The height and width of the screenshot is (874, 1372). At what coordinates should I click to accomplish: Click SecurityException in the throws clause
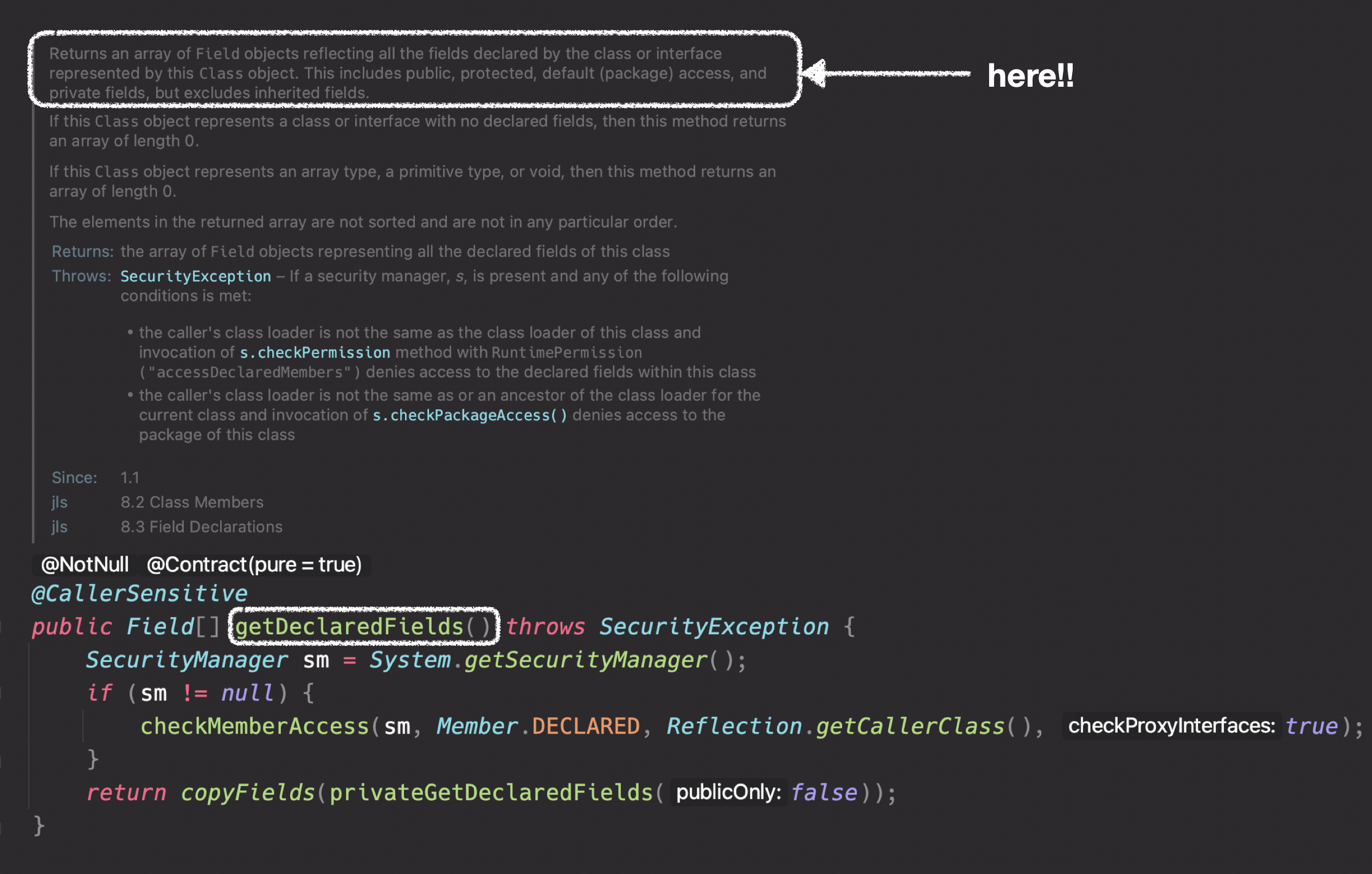(713, 627)
